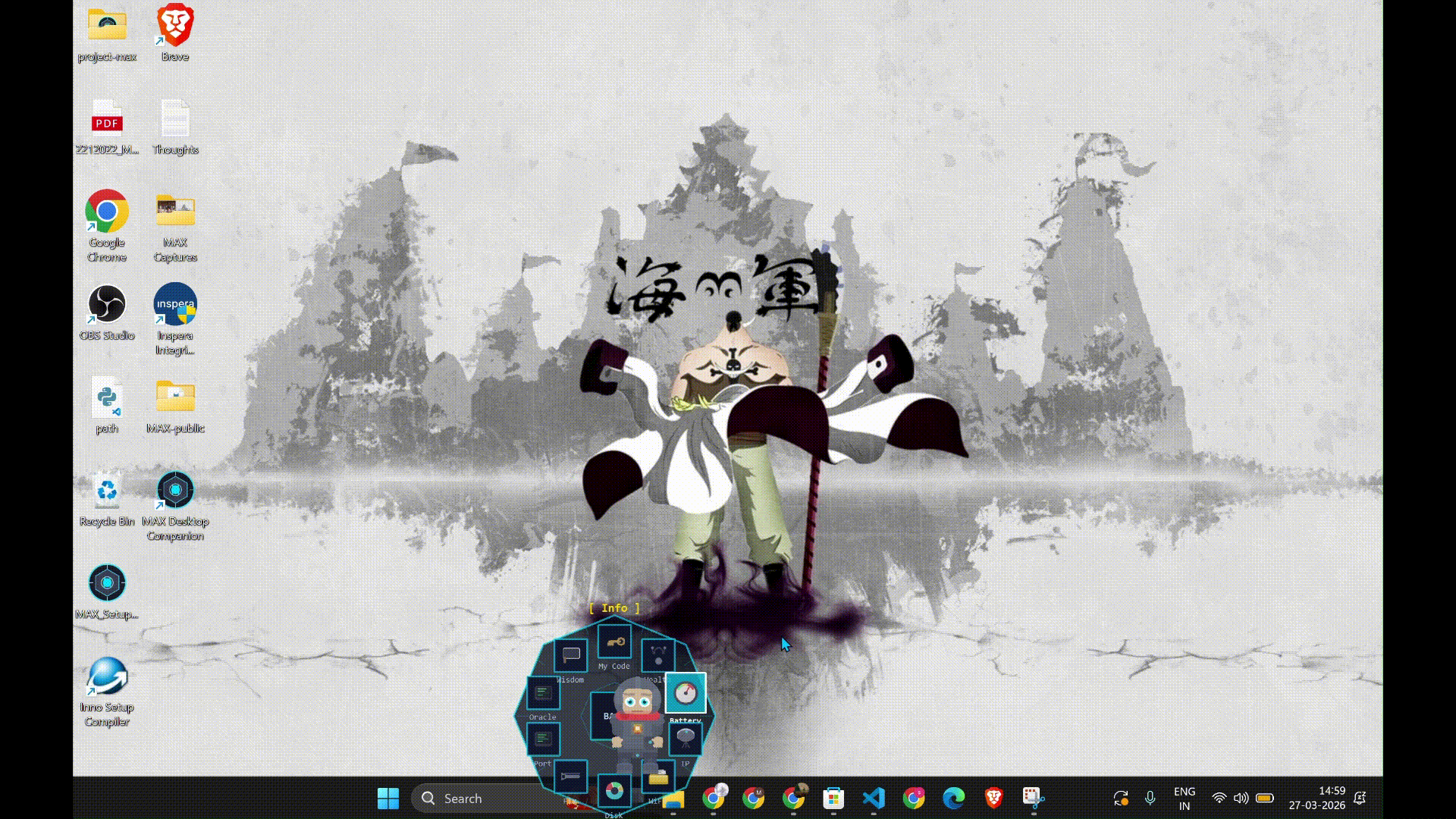Screen dimensions: 1456x819
Task: Select the Disk donut chart tile
Action: [614, 792]
